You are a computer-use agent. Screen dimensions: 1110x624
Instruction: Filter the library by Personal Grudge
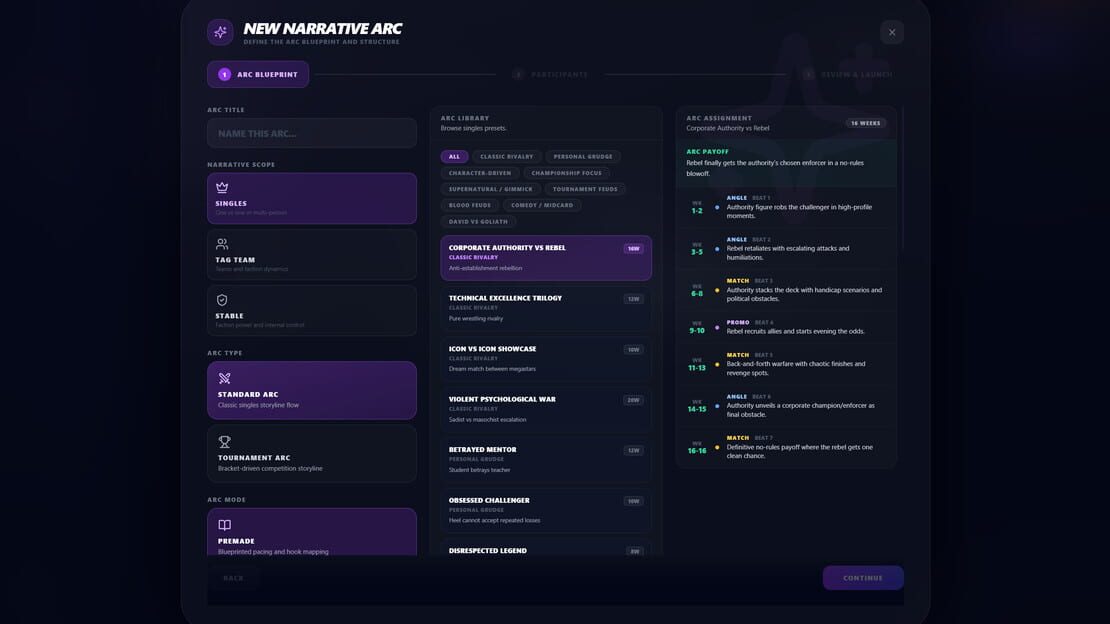(583, 157)
